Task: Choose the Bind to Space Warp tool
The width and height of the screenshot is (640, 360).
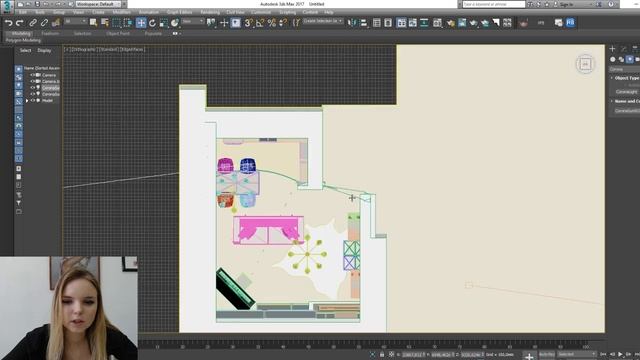Action: 56,23
